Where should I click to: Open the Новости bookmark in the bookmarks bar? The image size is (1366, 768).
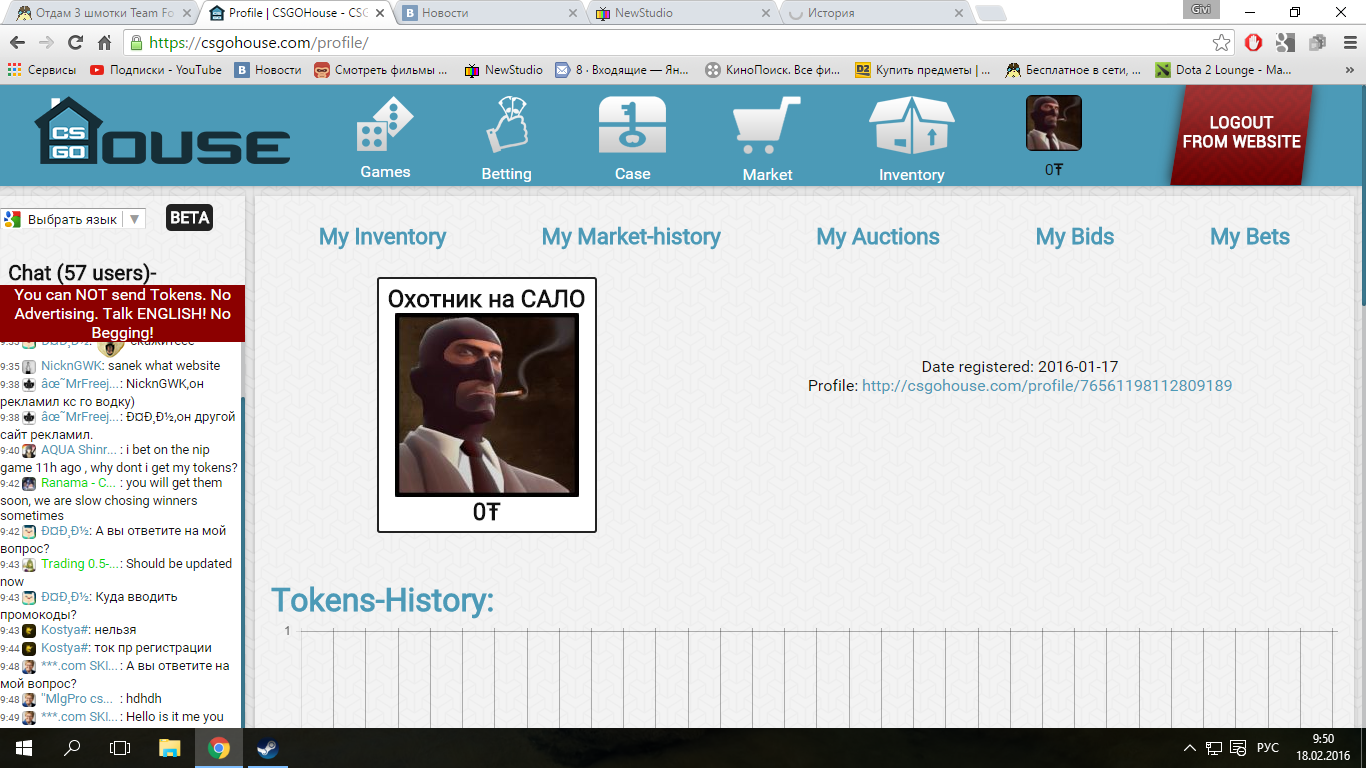click(268, 70)
